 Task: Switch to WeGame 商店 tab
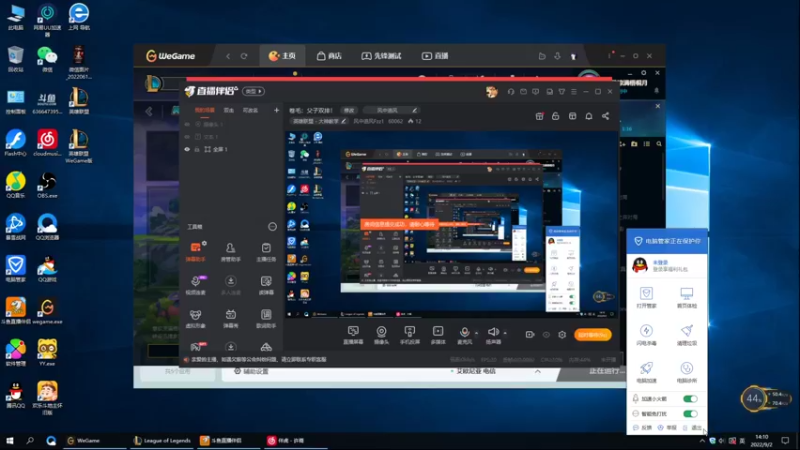tap(329, 56)
